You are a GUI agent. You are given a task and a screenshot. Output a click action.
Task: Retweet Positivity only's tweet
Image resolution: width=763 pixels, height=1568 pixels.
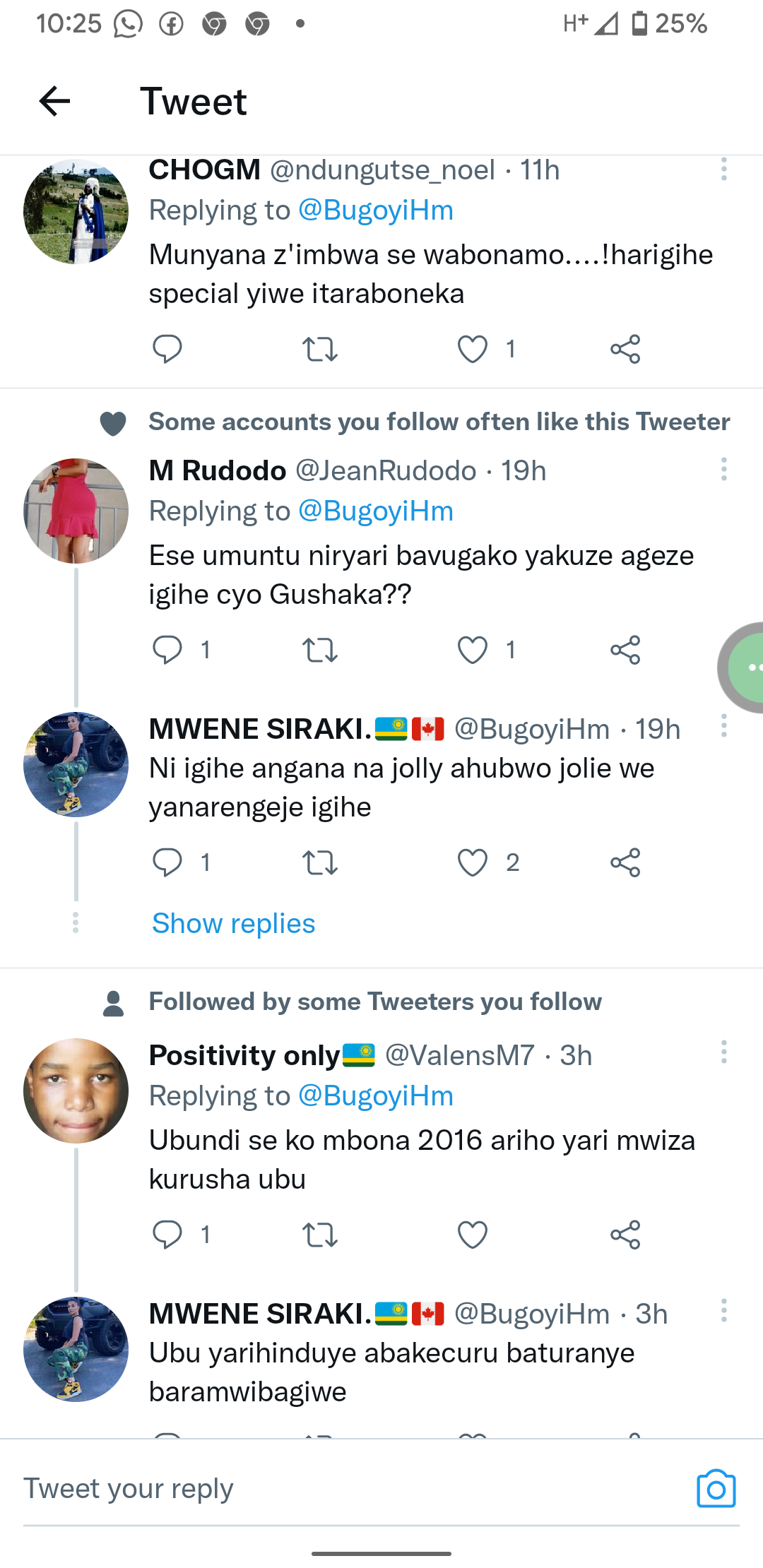pyautogui.click(x=319, y=1235)
